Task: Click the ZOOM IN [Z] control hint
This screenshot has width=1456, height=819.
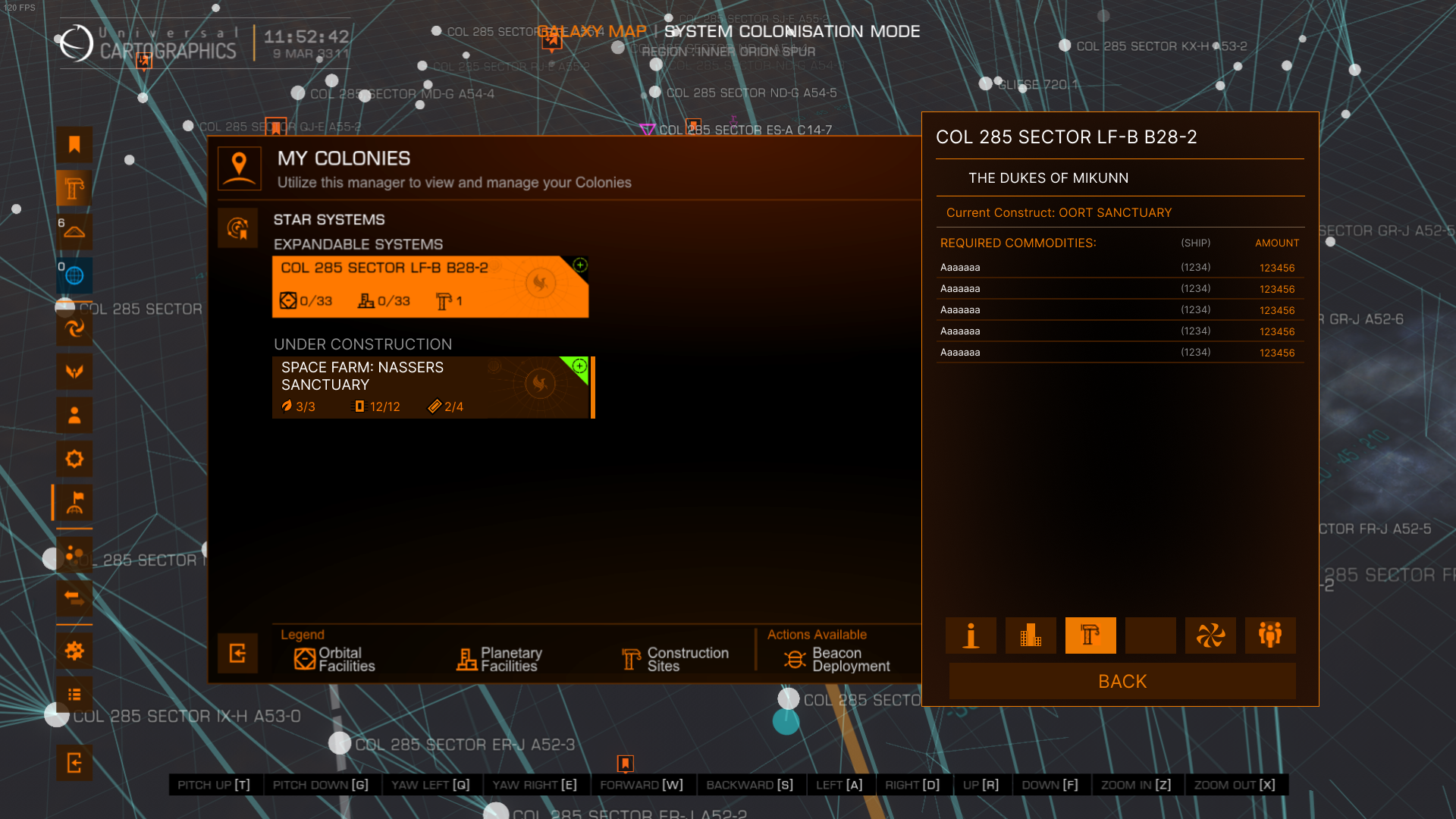Action: click(x=1136, y=785)
